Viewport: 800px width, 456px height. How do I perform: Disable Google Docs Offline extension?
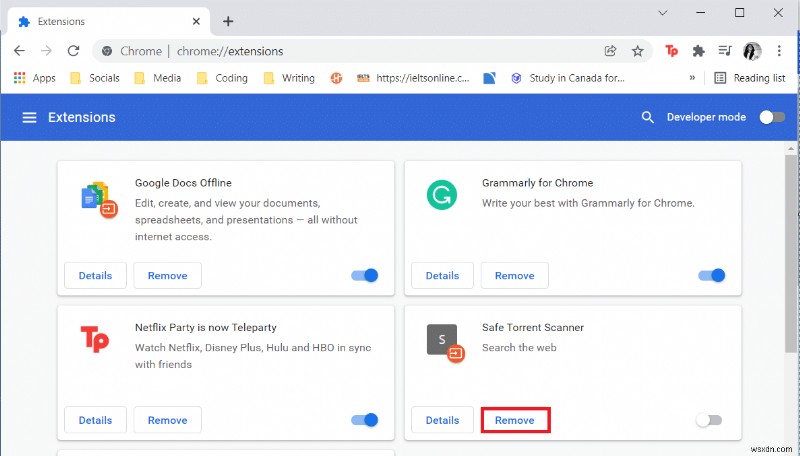click(365, 275)
